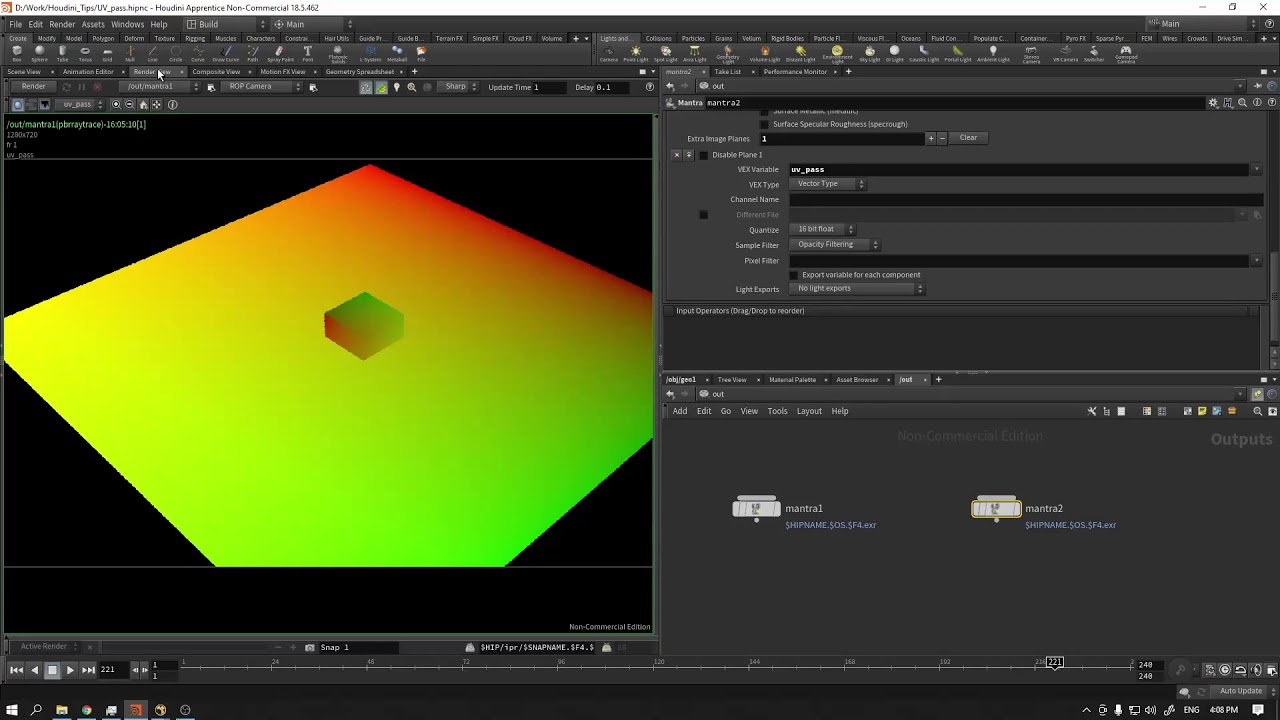Select the L-System shelf tool
The width and height of the screenshot is (1280, 720).
click(370, 53)
